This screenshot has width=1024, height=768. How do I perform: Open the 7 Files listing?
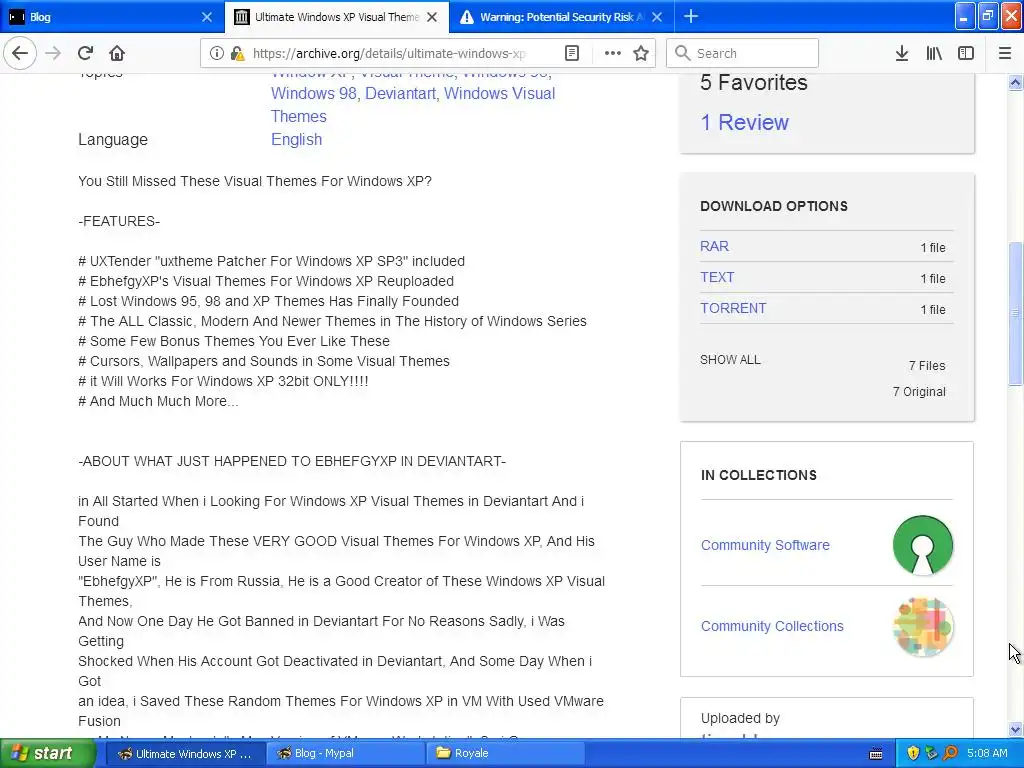tap(927, 366)
